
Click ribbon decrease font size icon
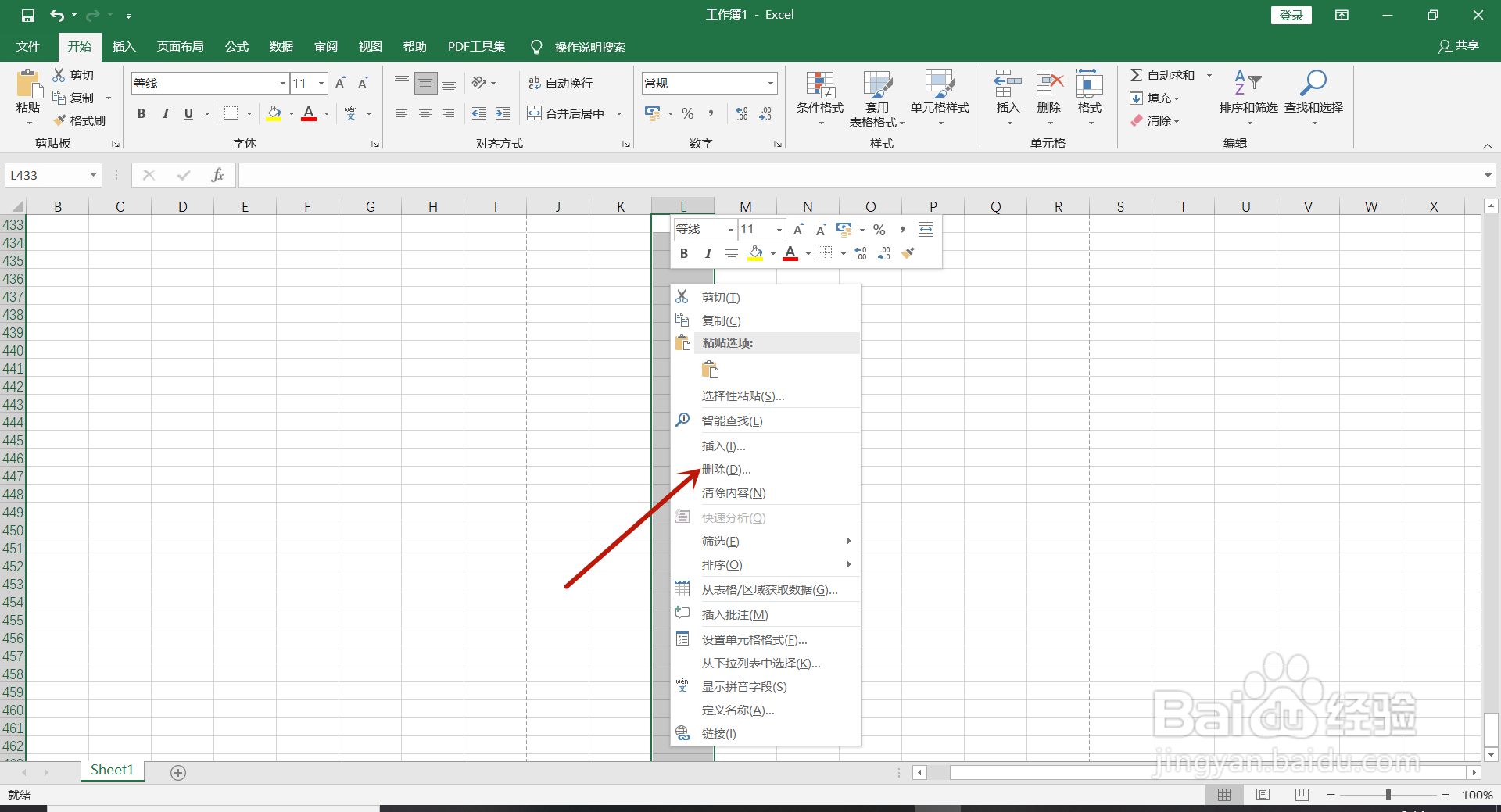363,83
